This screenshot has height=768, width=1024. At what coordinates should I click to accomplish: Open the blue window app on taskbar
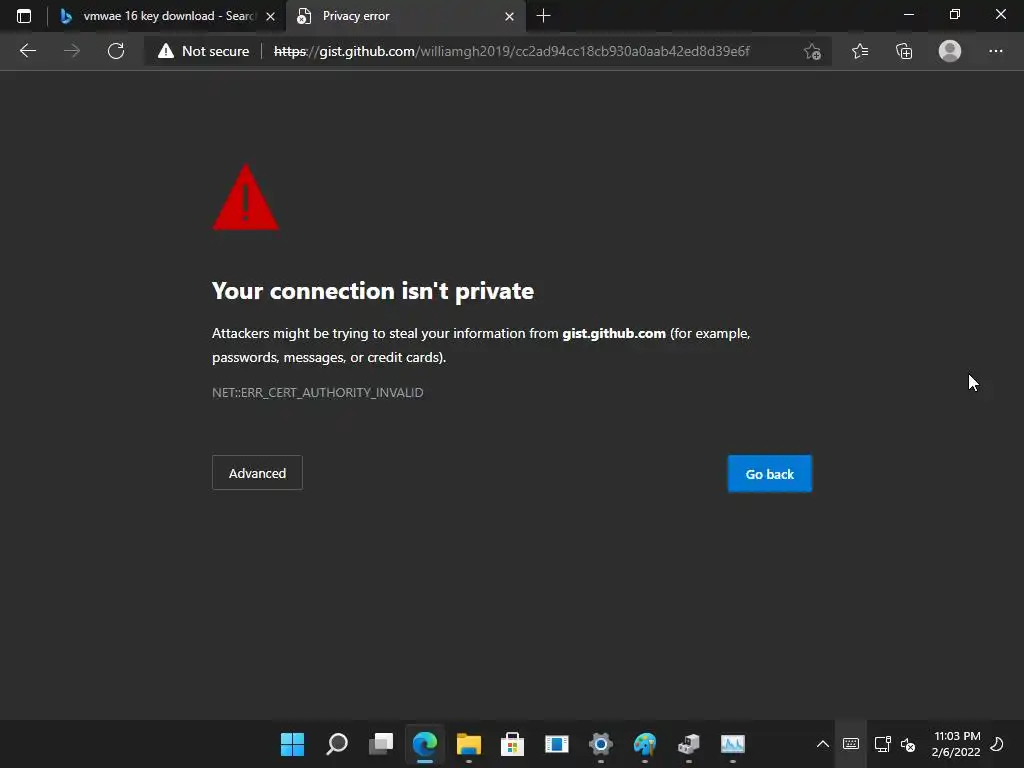(557, 744)
